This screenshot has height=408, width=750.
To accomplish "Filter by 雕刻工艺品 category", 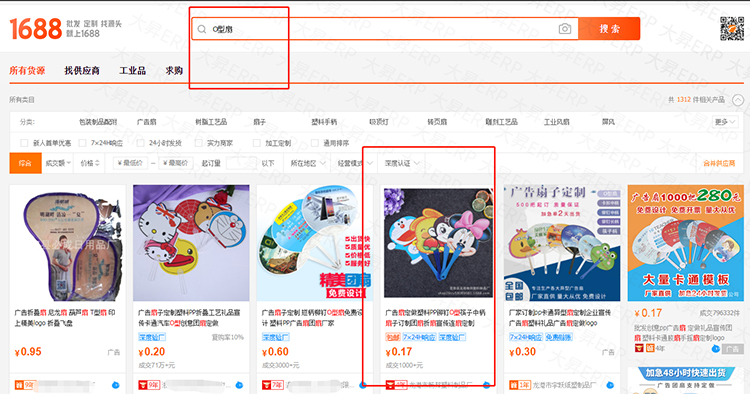I will coord(501,122).
